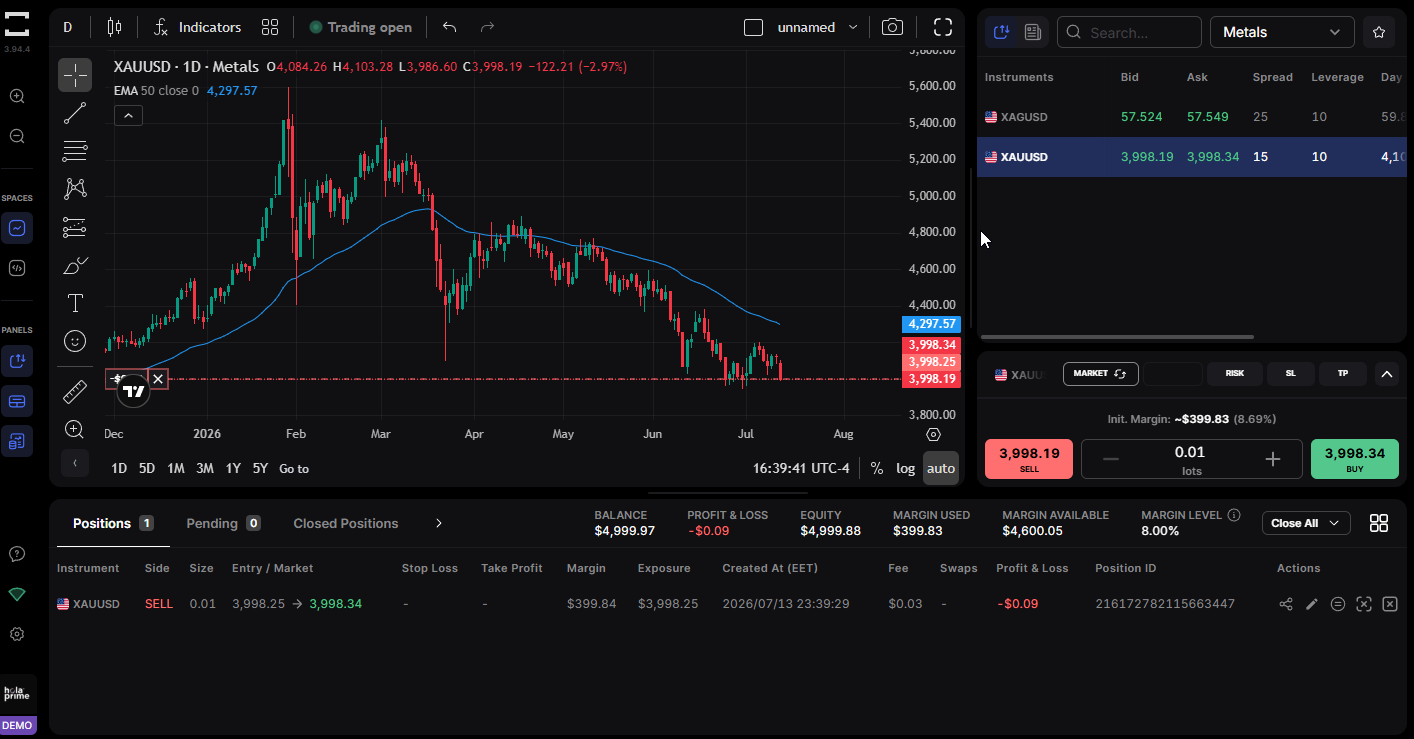Screen dimensions: 1414x739
Task: Toggle the TP take profit option
Action: (1343, 374)
